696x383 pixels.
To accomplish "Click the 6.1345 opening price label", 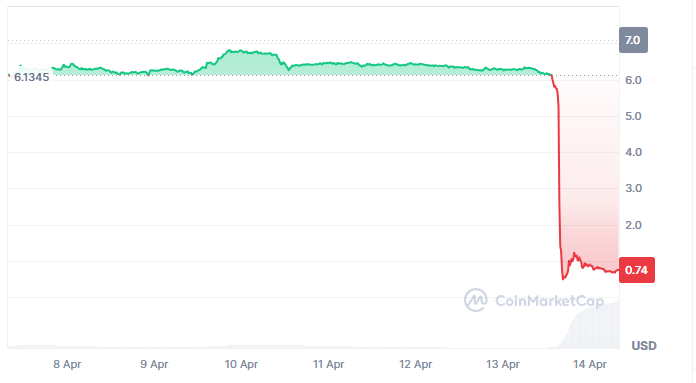I will pyautogui.click(x=32, y=77).
